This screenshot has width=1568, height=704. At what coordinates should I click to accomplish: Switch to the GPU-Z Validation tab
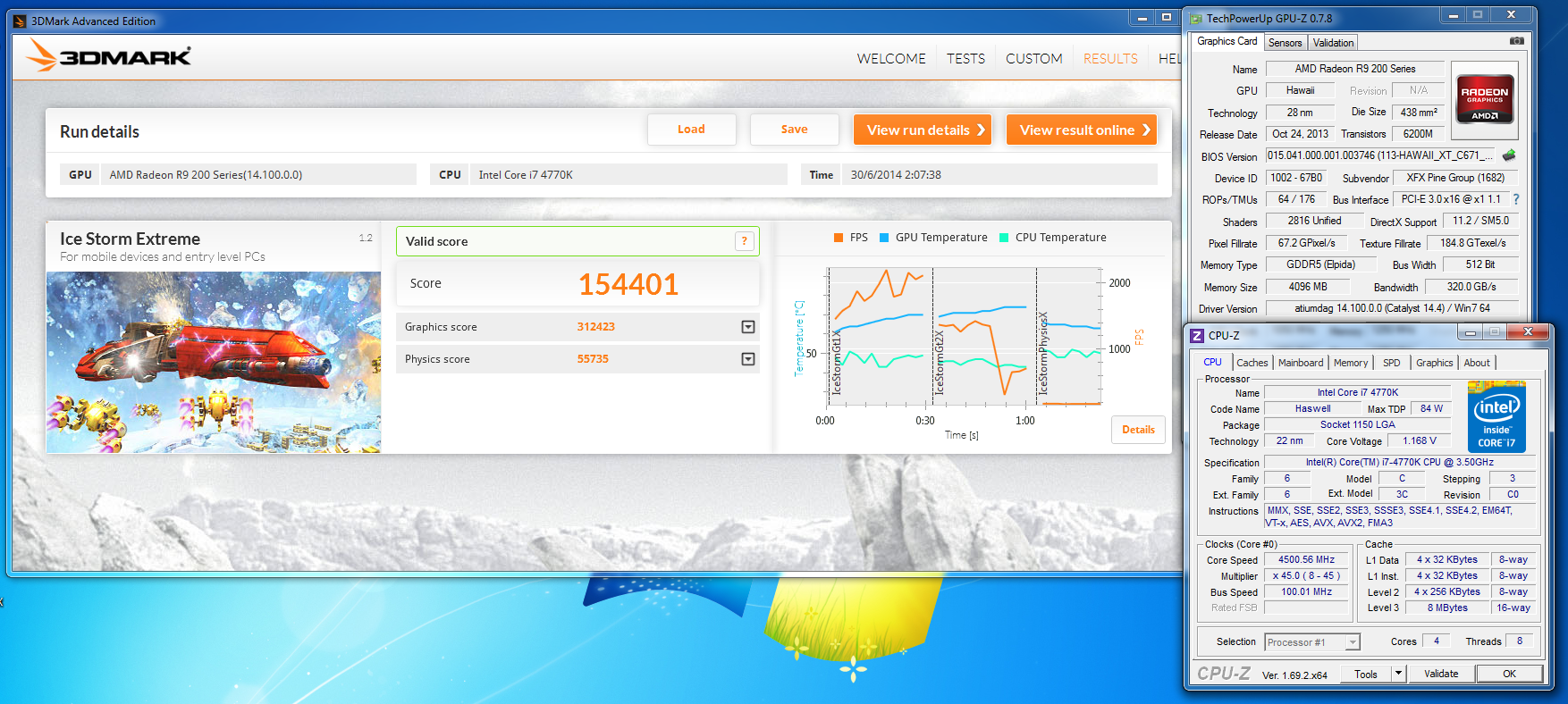pyautogui.click(x=1333, y=43)
